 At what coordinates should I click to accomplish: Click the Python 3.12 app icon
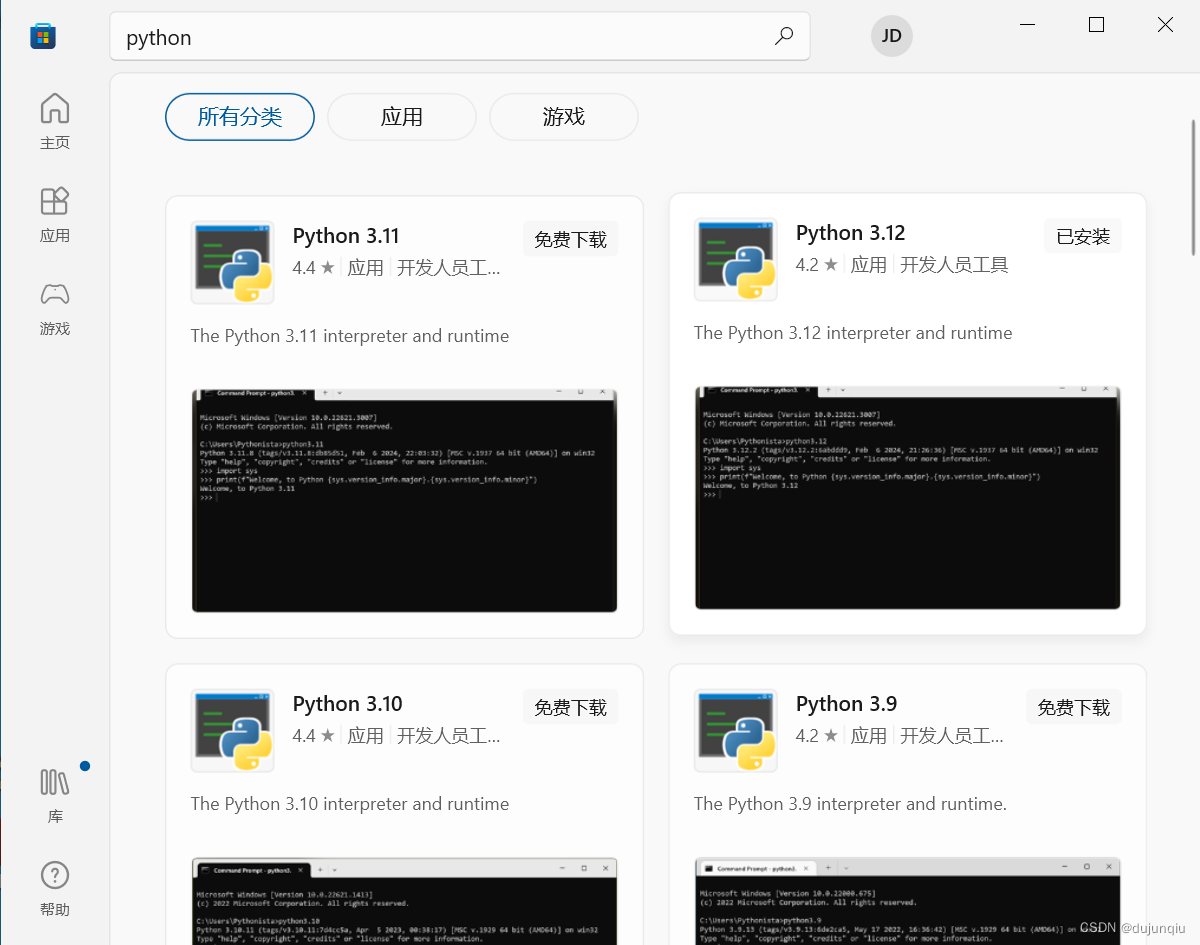point(735,259)
